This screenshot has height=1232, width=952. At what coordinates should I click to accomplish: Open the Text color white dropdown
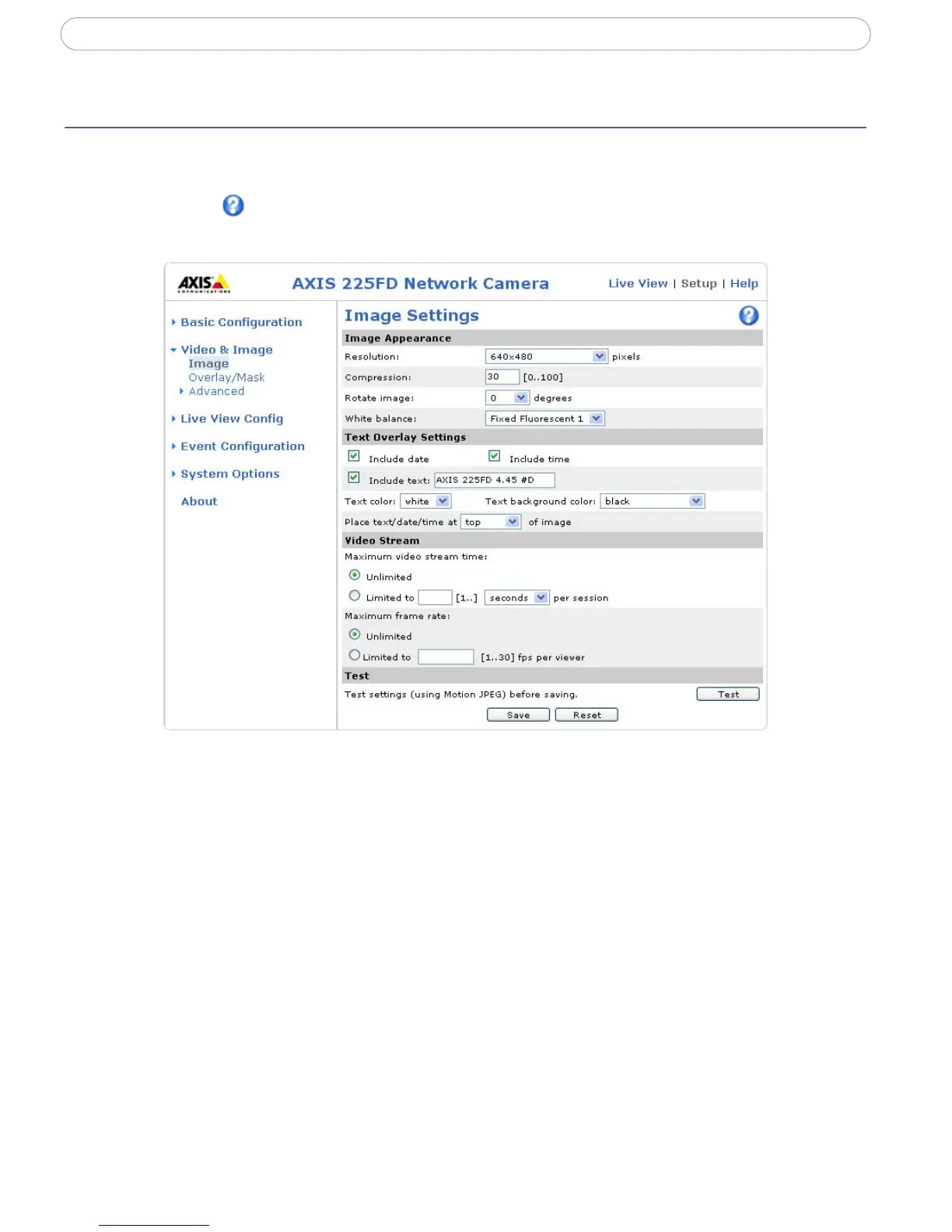pyautogui.click(x=425, y=502)
